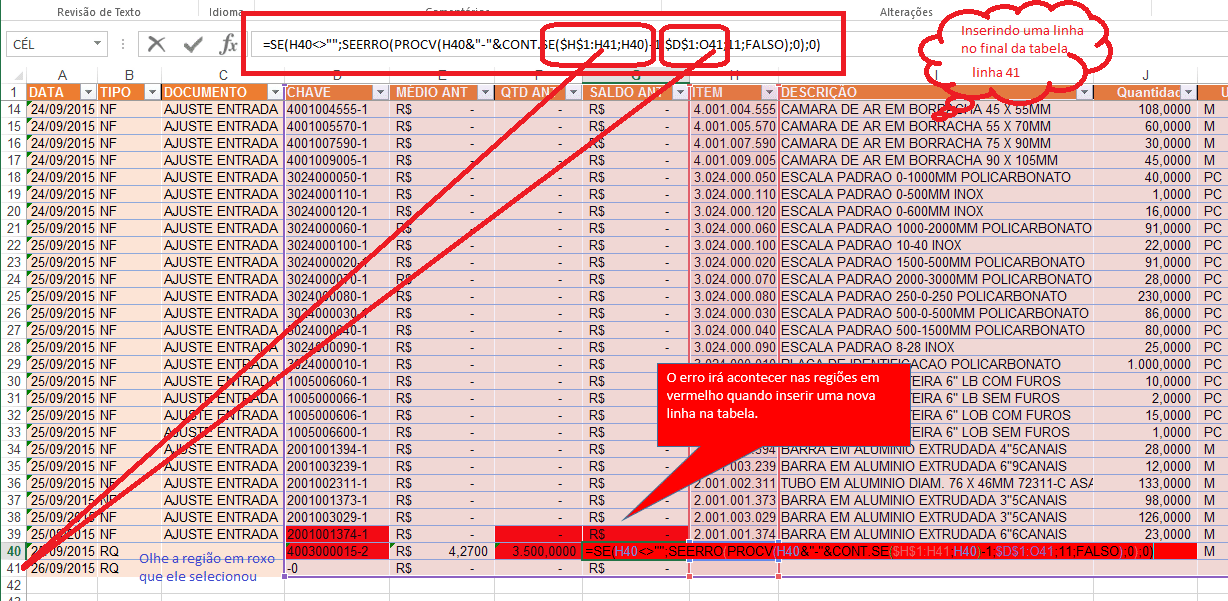This screenshot has height=601, width=1228.
Task: Select item code 2.001.001.374
Action: (x=734, y=534)
